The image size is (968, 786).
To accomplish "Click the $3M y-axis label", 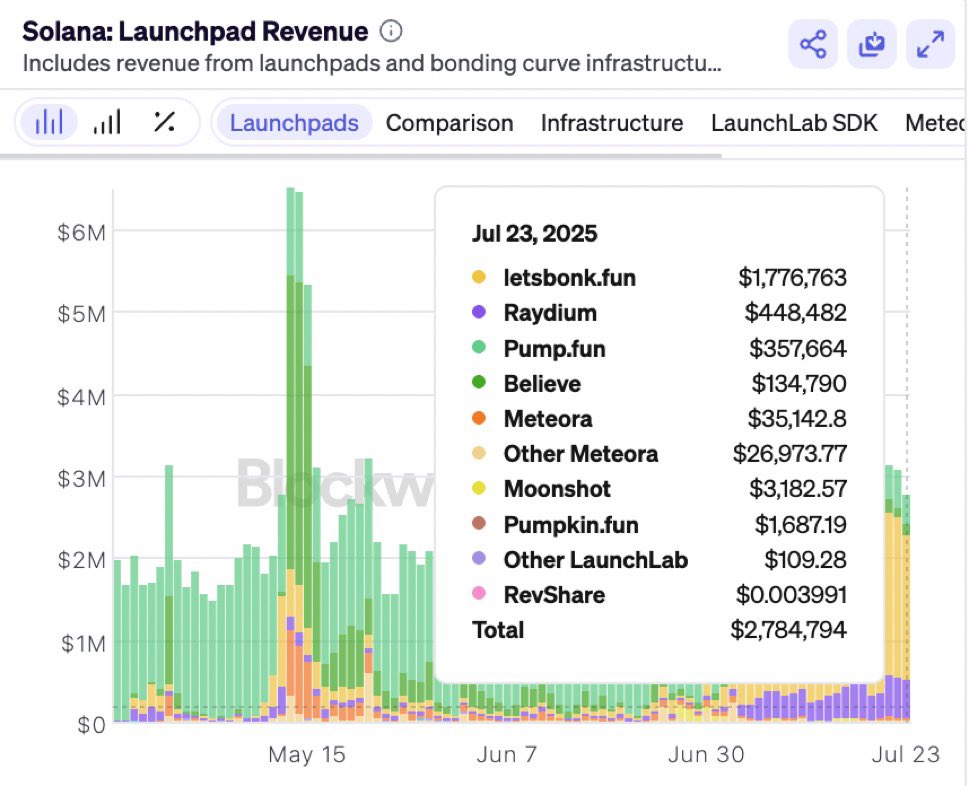I will 81,479.
